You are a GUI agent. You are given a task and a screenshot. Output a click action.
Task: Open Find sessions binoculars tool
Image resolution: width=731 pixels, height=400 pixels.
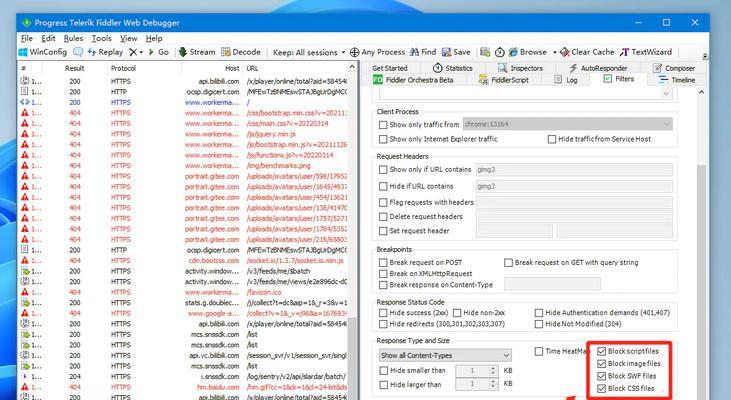(422, 52)
